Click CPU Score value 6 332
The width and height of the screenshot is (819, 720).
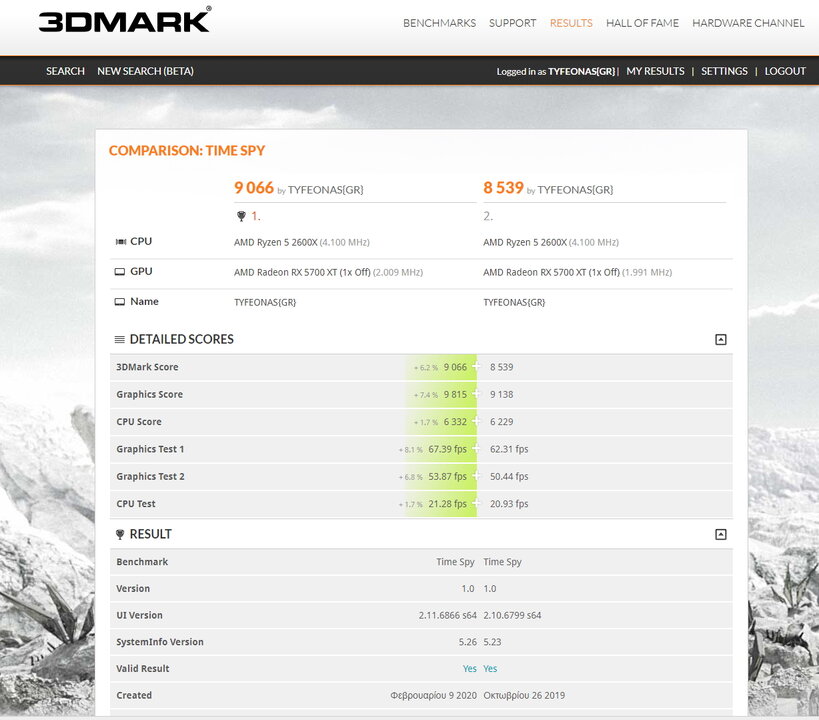pyautogui.click(x=455, y=422)
